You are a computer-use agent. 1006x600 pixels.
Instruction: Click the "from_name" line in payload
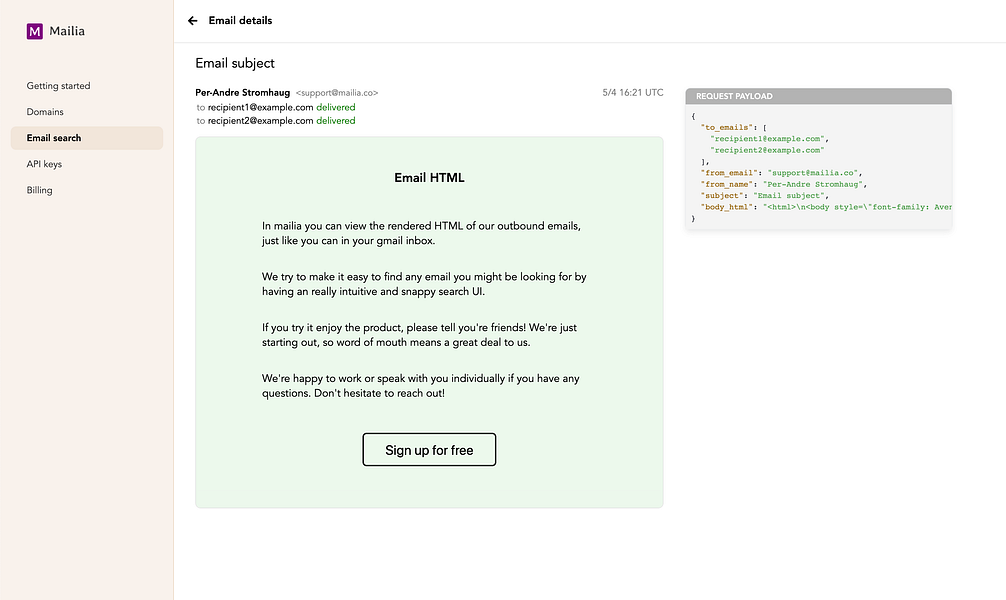tap(783, 185)
